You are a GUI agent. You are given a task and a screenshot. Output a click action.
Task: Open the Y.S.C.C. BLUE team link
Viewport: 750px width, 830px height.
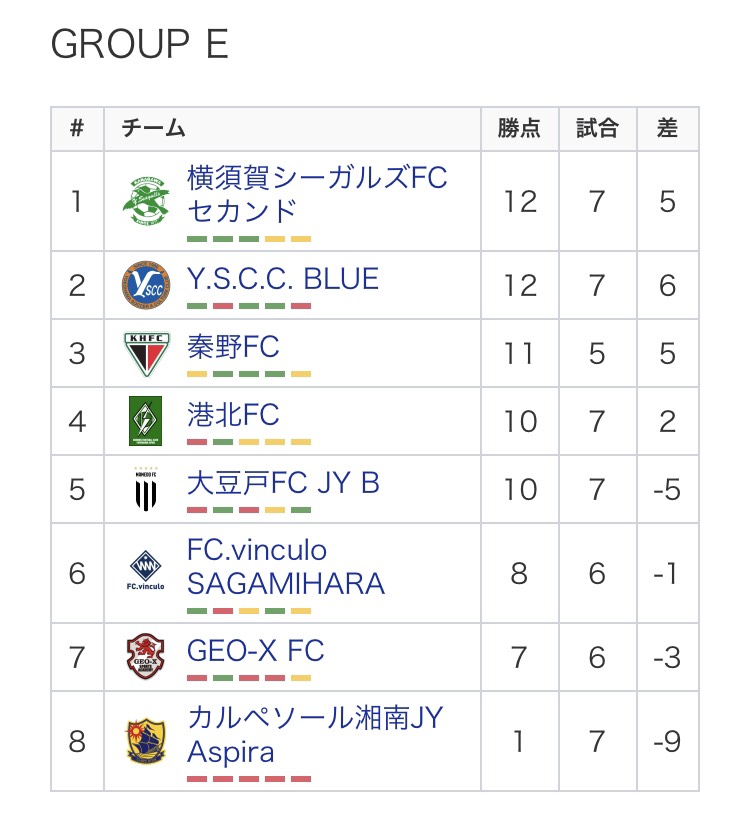point(283,279)
